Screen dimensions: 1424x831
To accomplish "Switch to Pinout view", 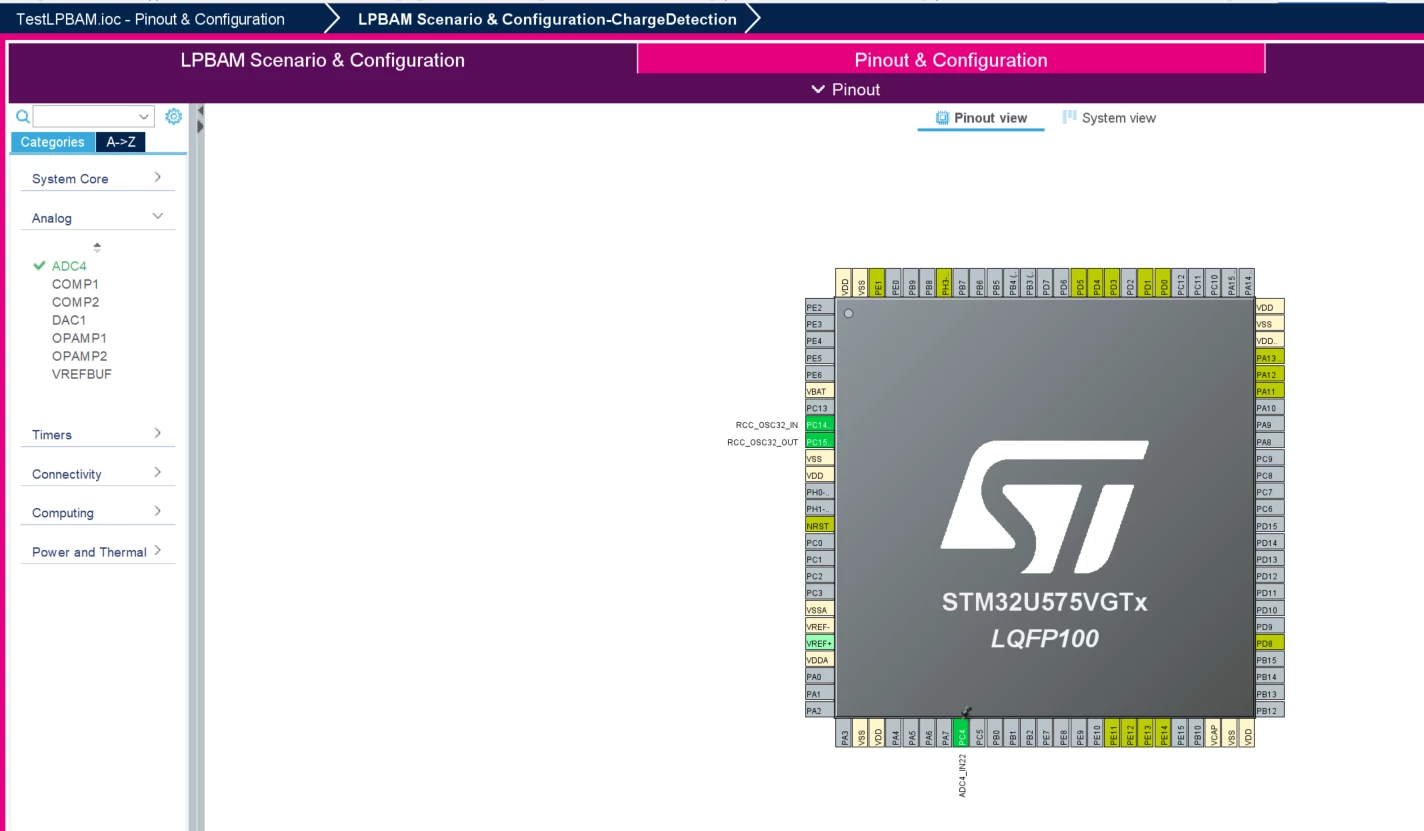I will coord(981,118).
